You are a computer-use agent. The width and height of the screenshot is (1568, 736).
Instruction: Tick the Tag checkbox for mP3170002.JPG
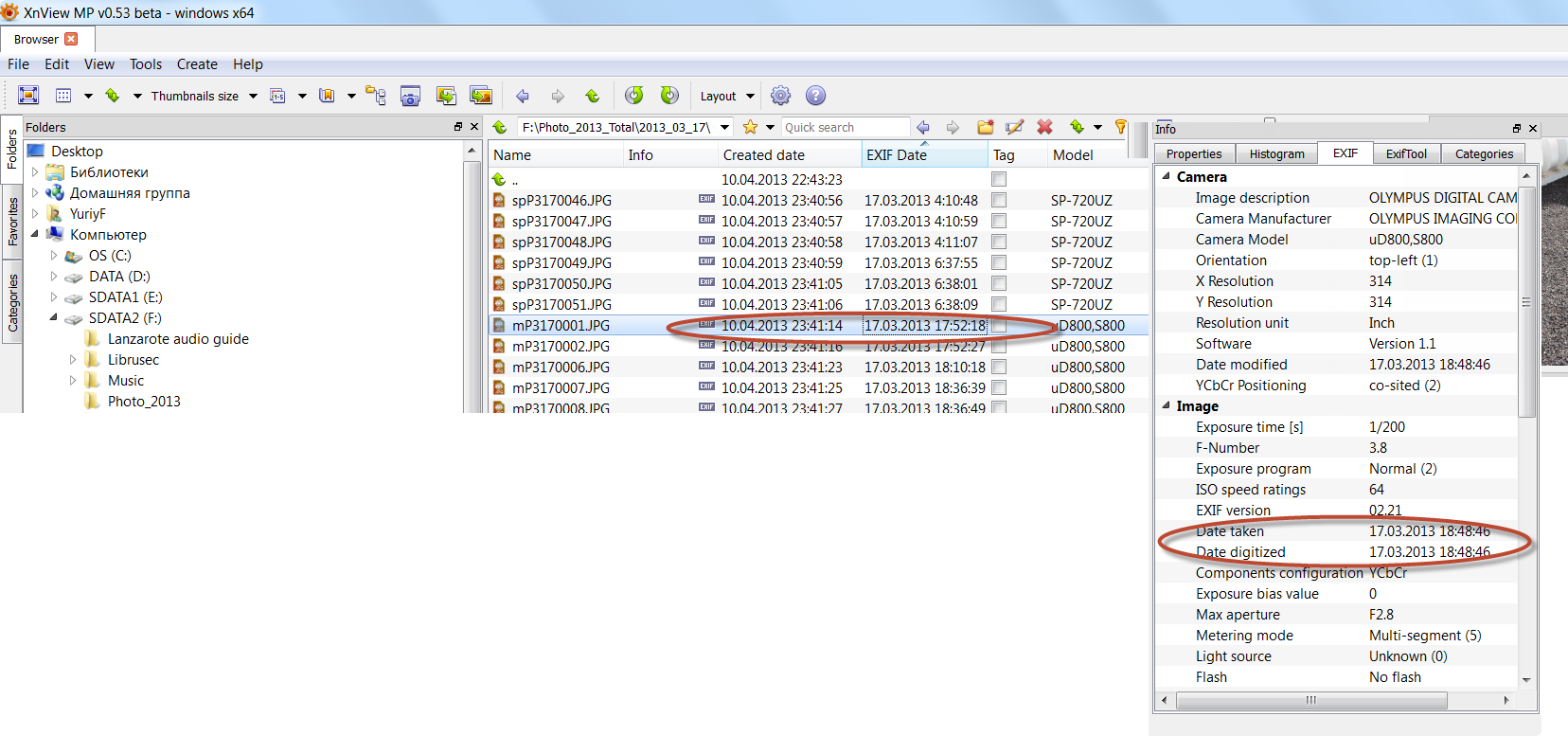[x=999, y=346]
